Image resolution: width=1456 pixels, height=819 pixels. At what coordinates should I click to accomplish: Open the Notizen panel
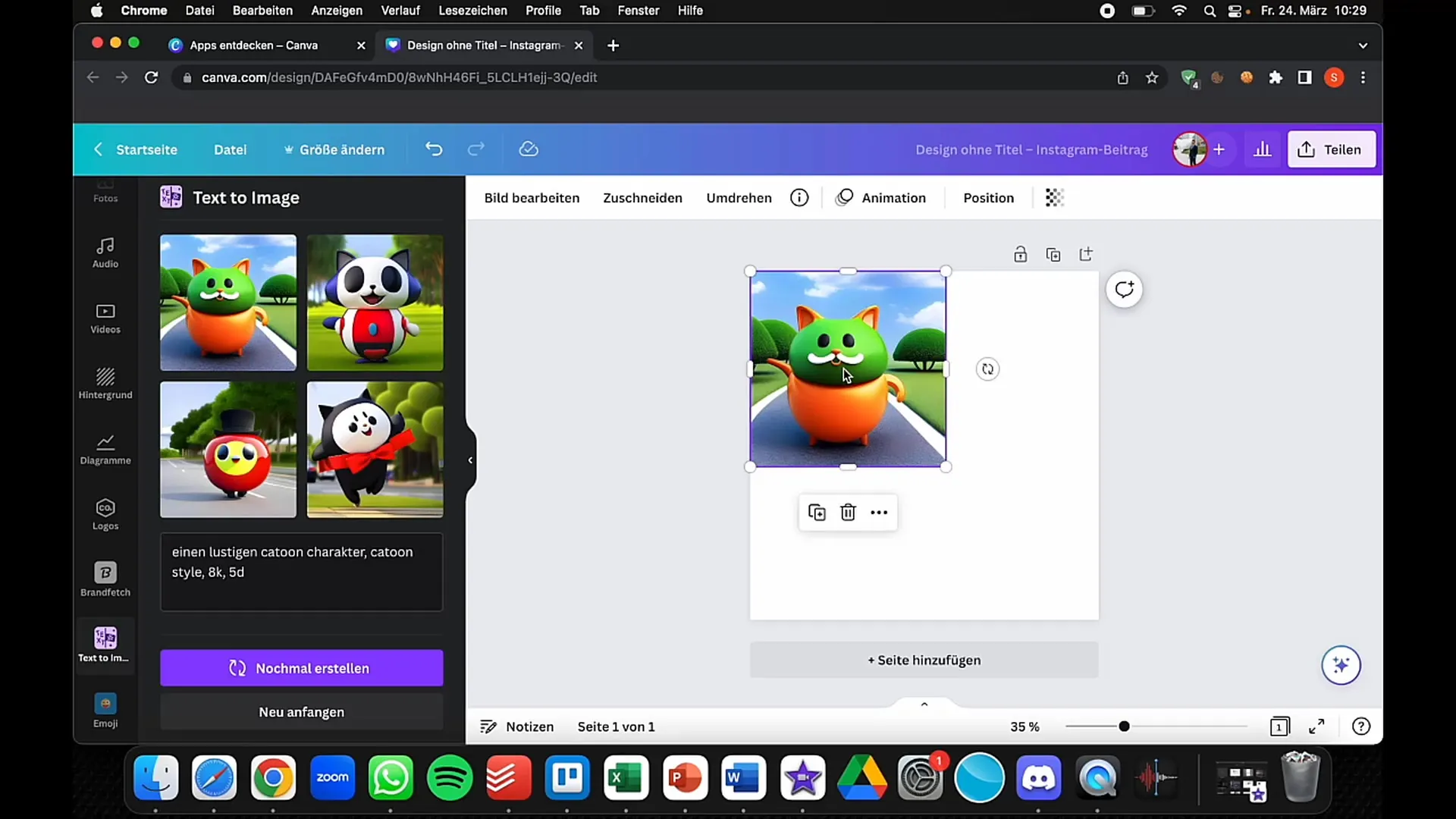pyautogui.click(x=517, y=726)
